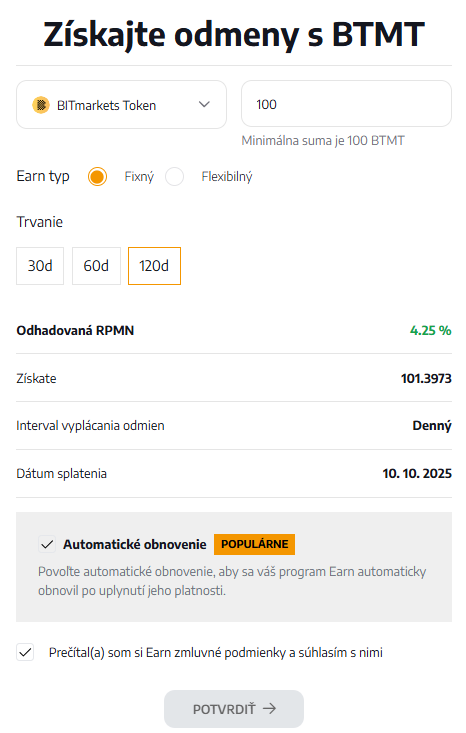Click the Automatické obnovenie label

(x=135, y=544)
